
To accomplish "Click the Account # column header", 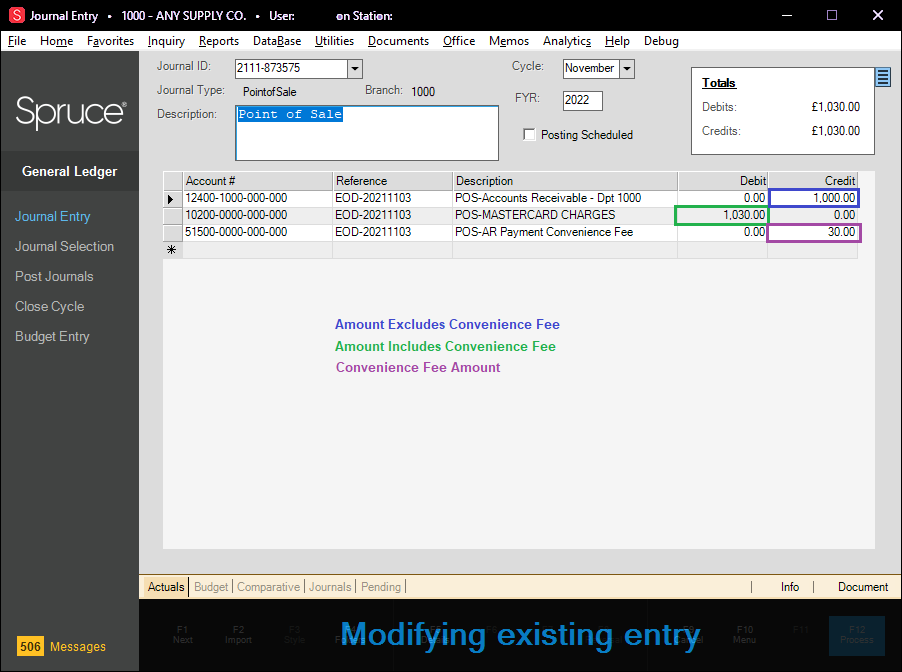I will (x=258, y=181).
